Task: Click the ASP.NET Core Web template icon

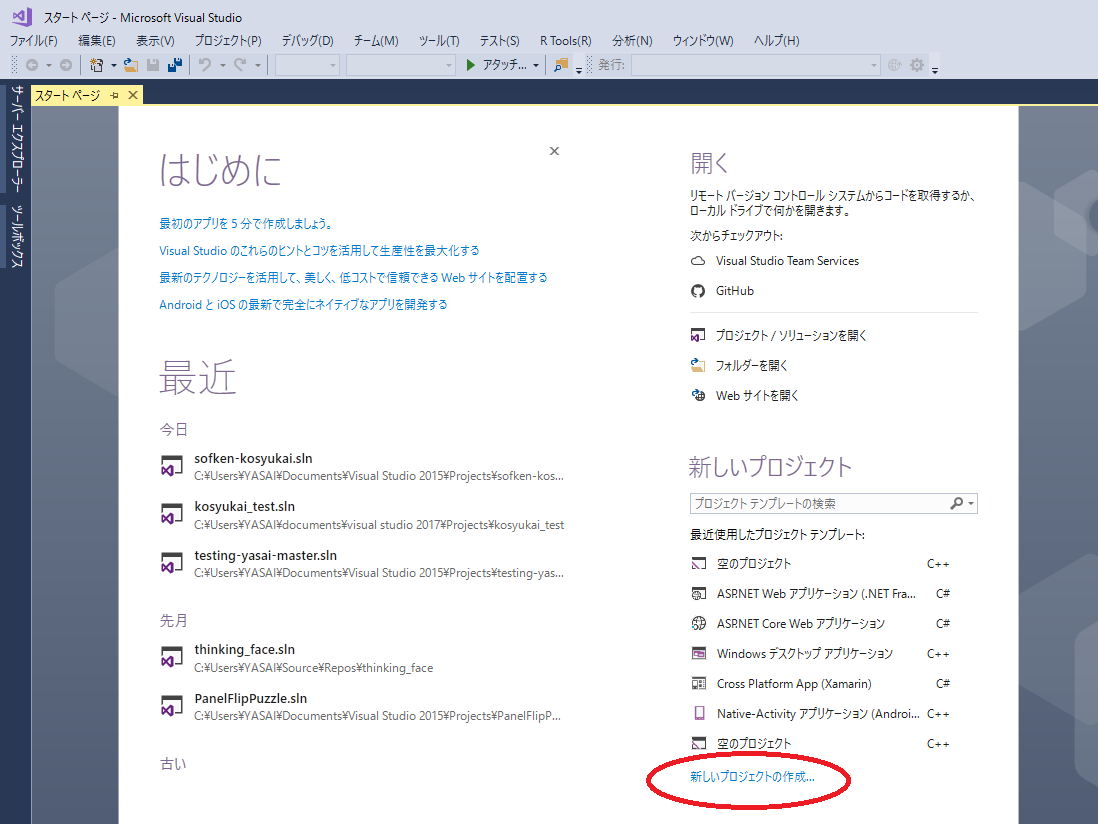Action: [x=699, y=624]
